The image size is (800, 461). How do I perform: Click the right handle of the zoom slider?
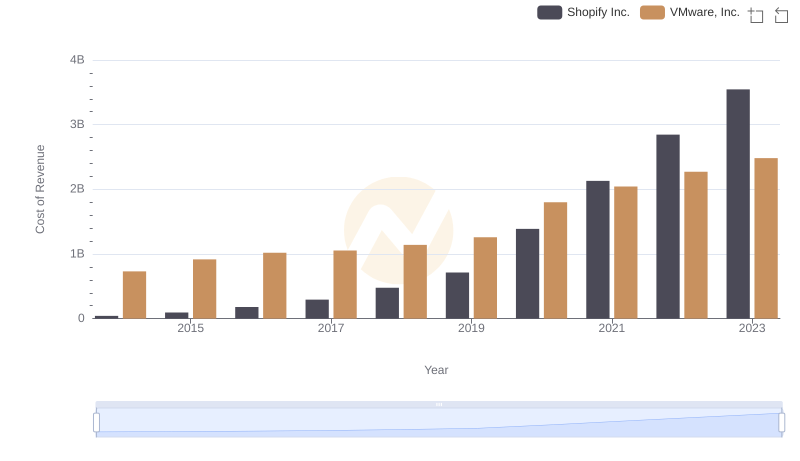782,423
